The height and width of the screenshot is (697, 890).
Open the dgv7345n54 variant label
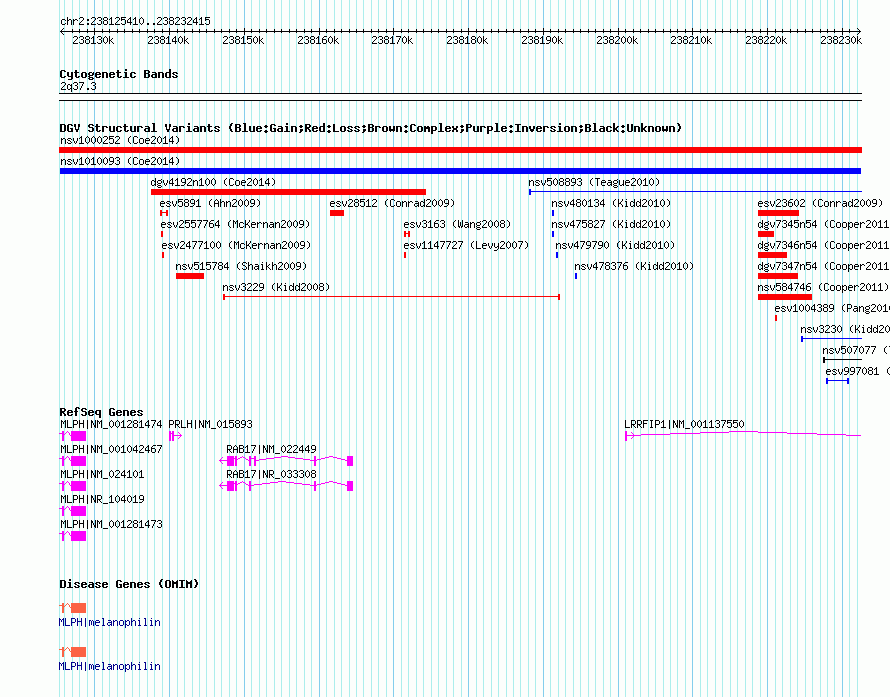823,224
